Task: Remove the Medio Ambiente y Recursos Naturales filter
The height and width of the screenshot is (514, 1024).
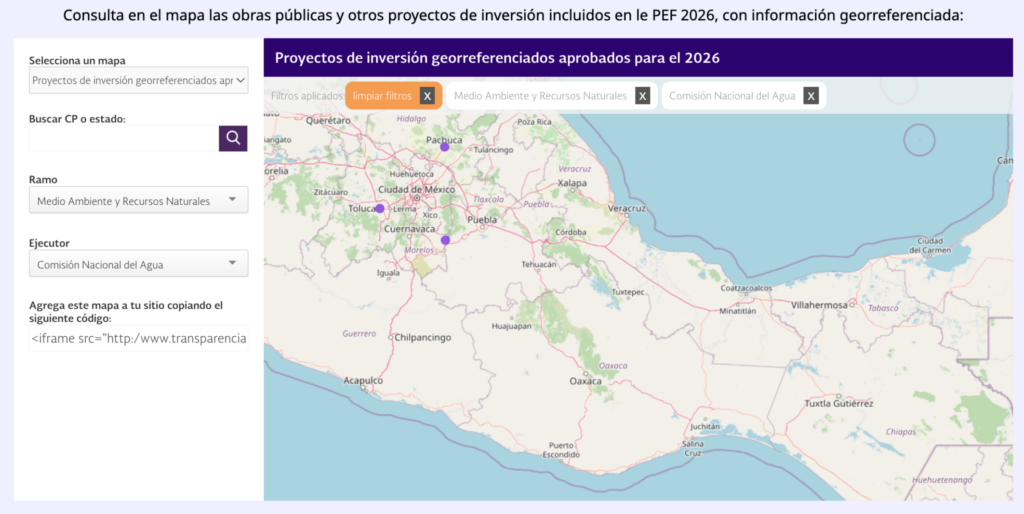Action: pos(643,96)
